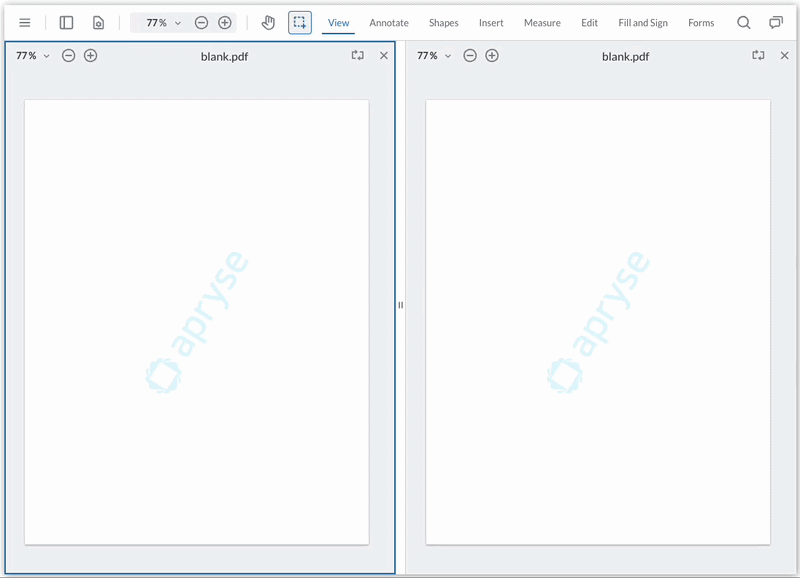Open the Forms tab
The height and width of the screenshot is (578, 800).
point(701,22)
